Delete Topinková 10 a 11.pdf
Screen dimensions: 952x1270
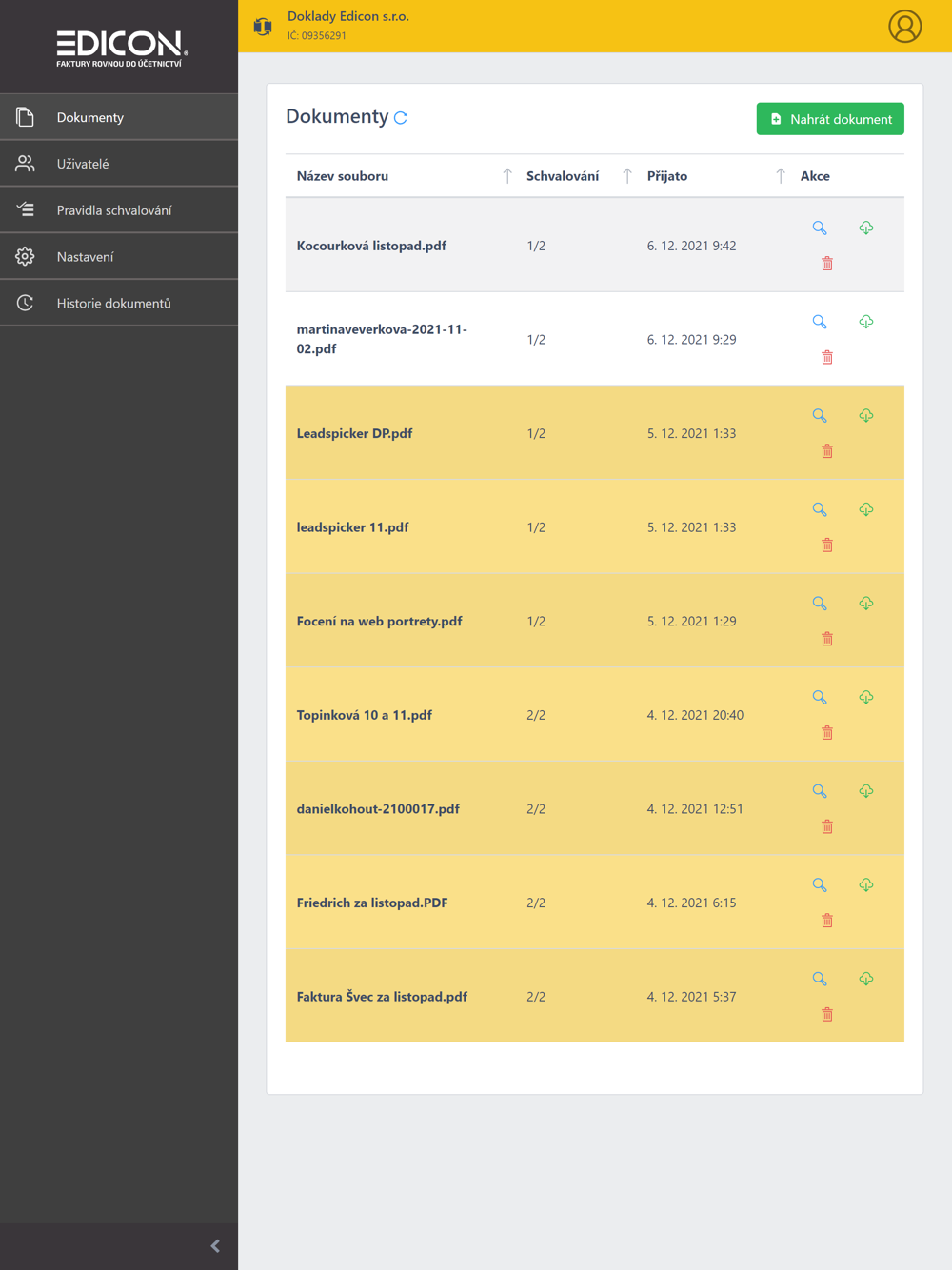[827, 733]
